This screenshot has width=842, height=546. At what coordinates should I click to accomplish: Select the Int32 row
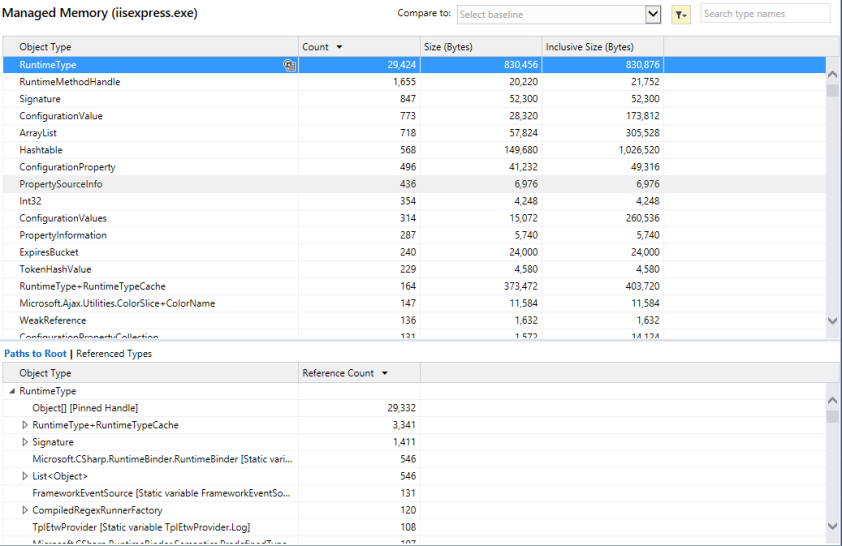click(414, 201)
